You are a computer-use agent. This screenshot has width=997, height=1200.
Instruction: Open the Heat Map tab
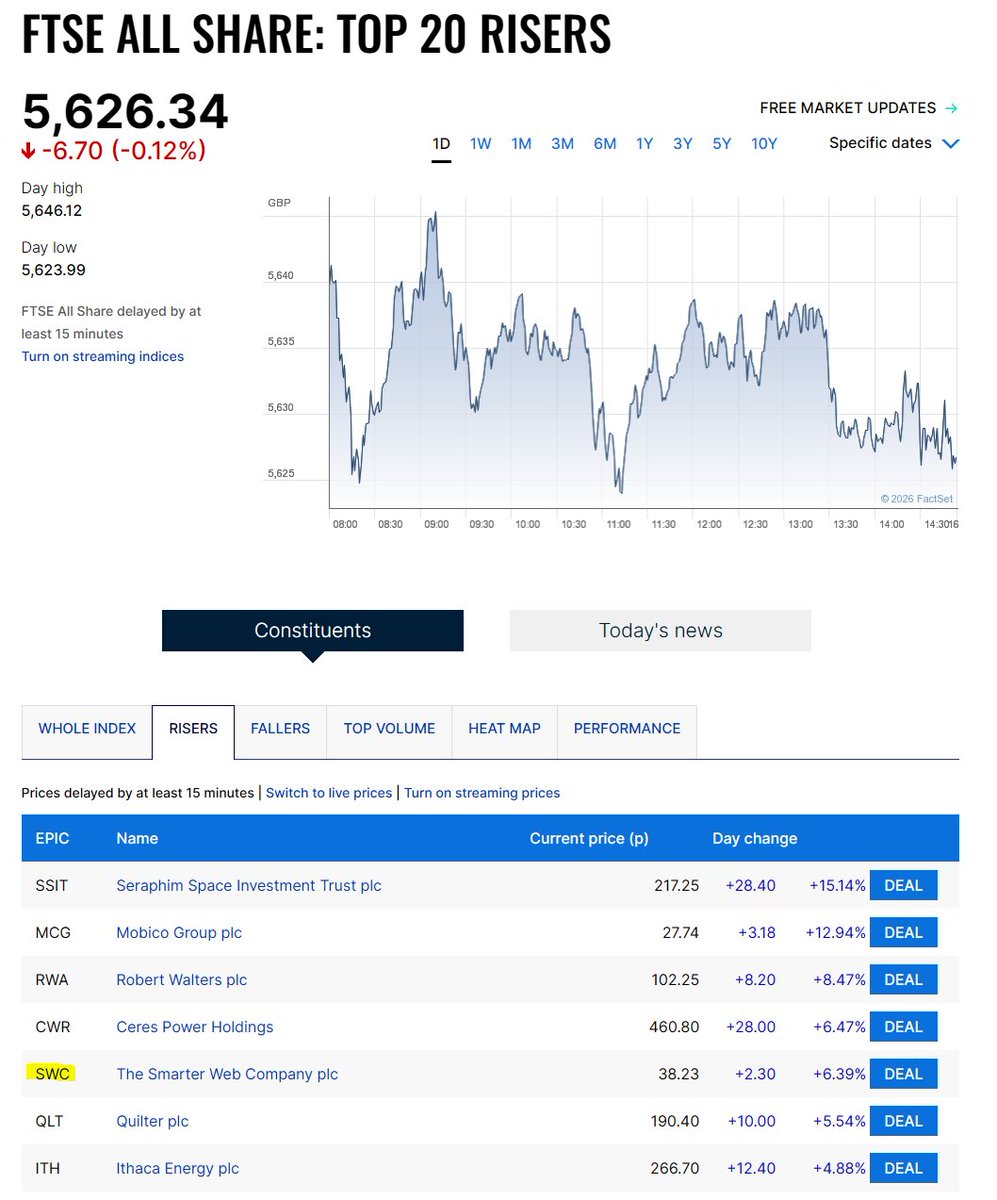tap(504, 729)
